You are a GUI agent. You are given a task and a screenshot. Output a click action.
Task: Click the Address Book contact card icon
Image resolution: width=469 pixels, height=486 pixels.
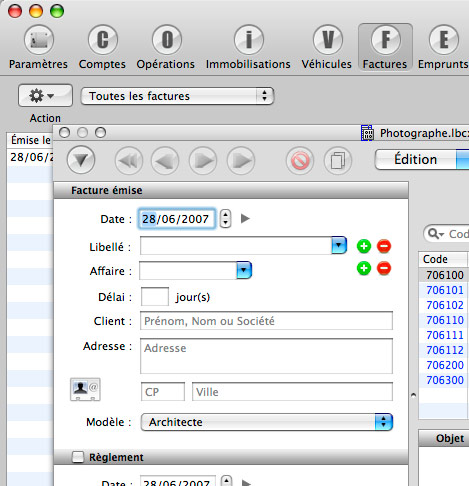(85, 389)
